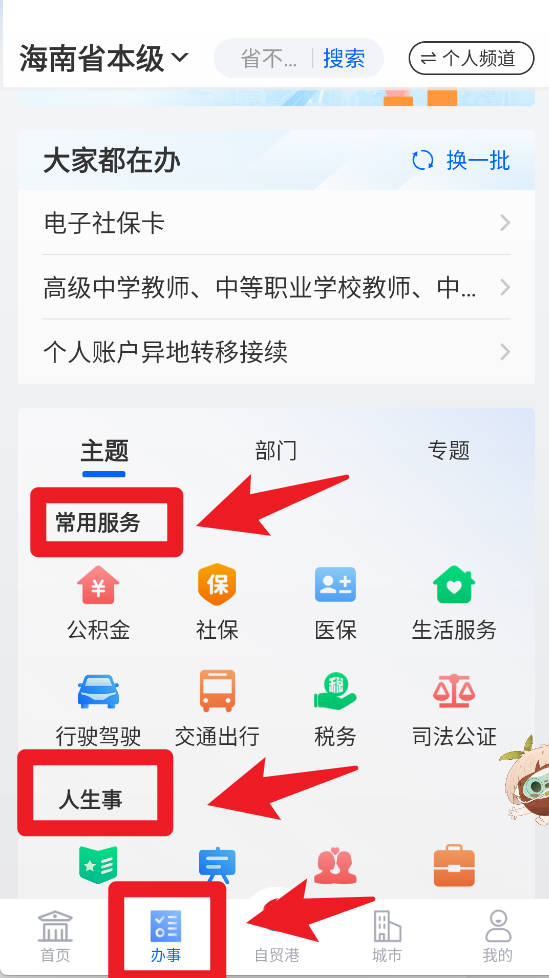This screenshot has width=549, height=978.
Task: Focus the search input field
Action: [268, 59]
